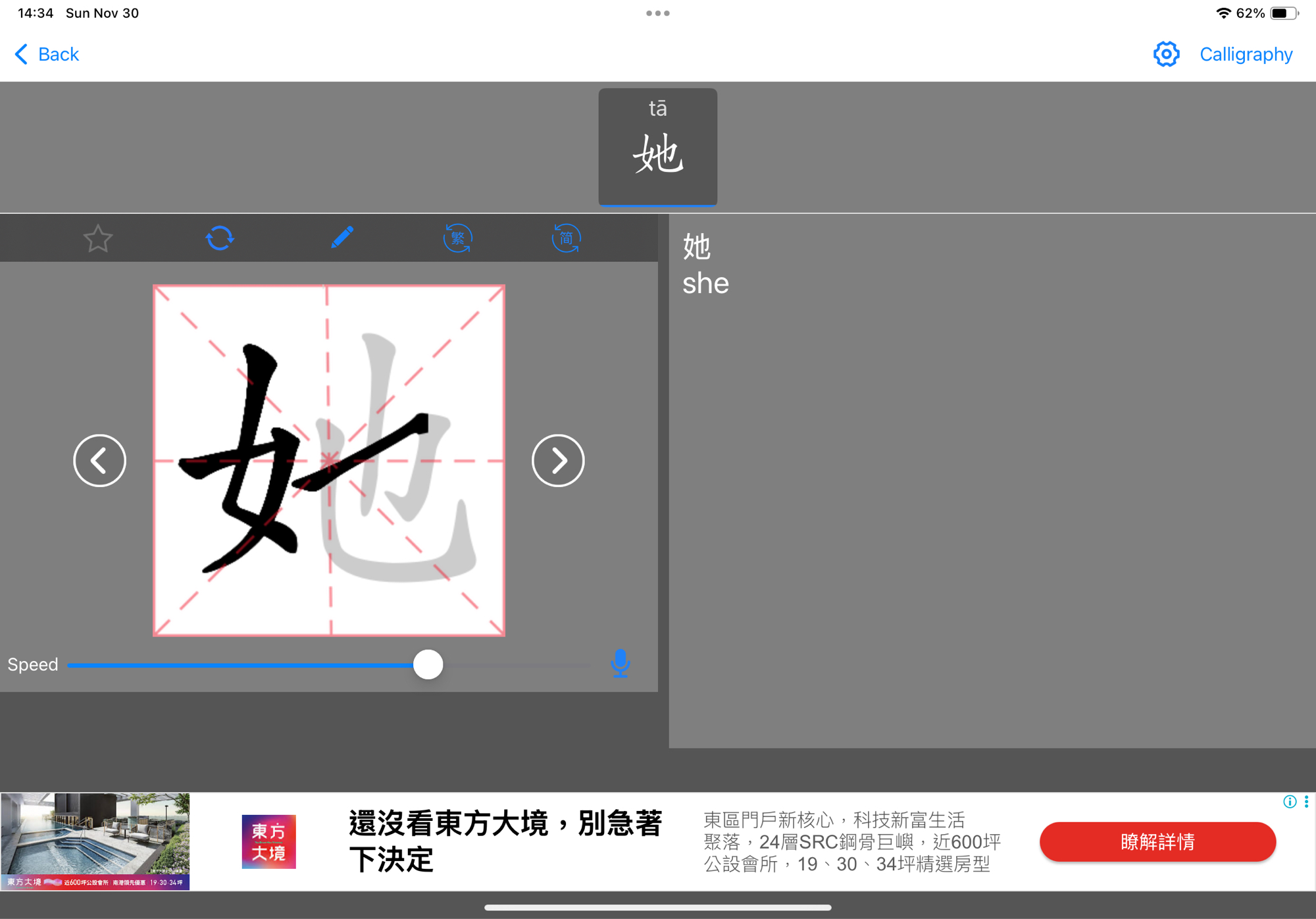Viewport: 1316px width, 919px height.
Task: Switch to simplified characters (简) icon
Action: [x=566, y=238]
